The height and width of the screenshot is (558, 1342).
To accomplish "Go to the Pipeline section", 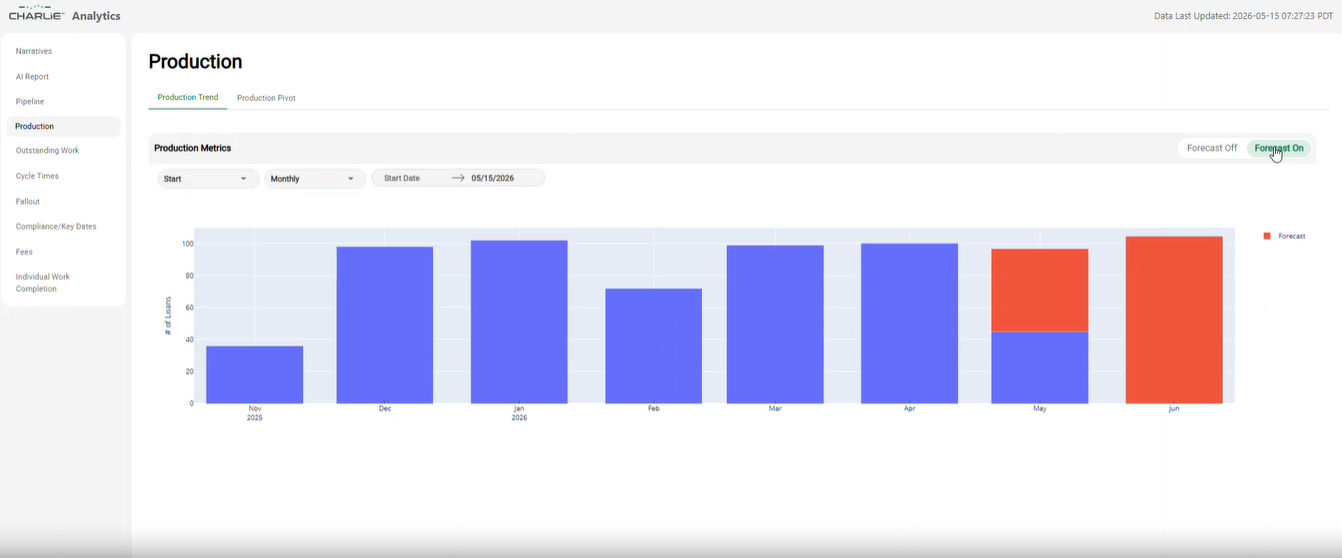I will coord(30,102).
